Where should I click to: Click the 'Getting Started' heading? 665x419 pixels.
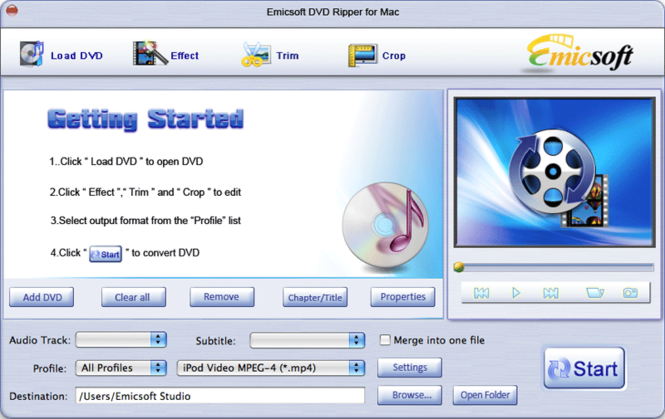click(145, 119)
